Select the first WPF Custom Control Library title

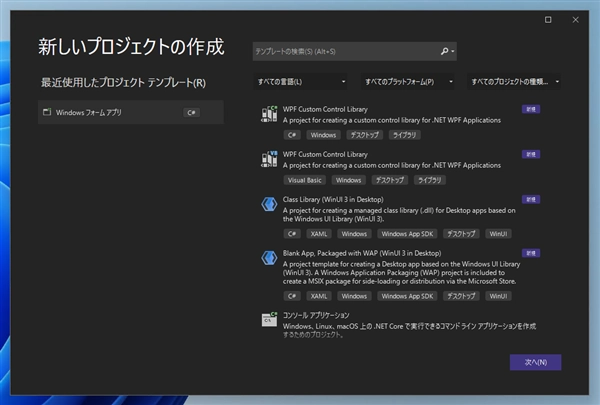pyautogui.click(x=325, y=109)
